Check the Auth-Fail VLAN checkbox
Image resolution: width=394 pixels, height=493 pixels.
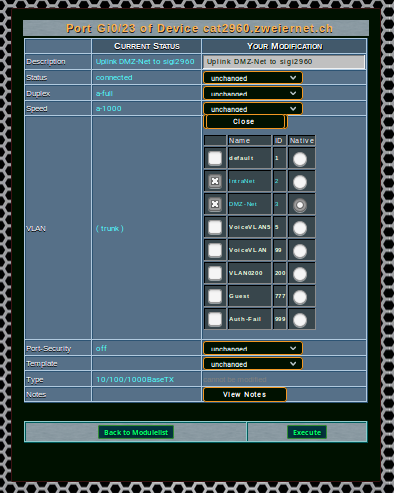point(215,319)
